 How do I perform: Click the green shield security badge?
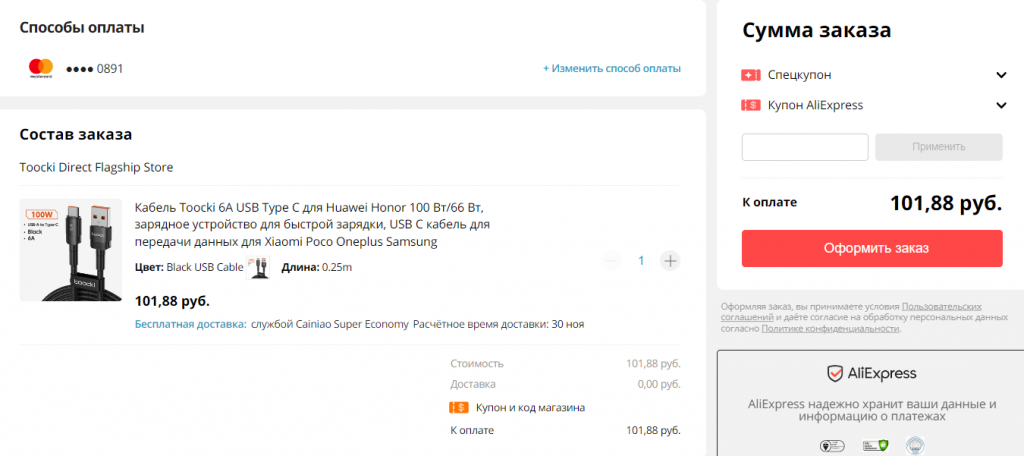pyautogui.click(x=875, y=446)
